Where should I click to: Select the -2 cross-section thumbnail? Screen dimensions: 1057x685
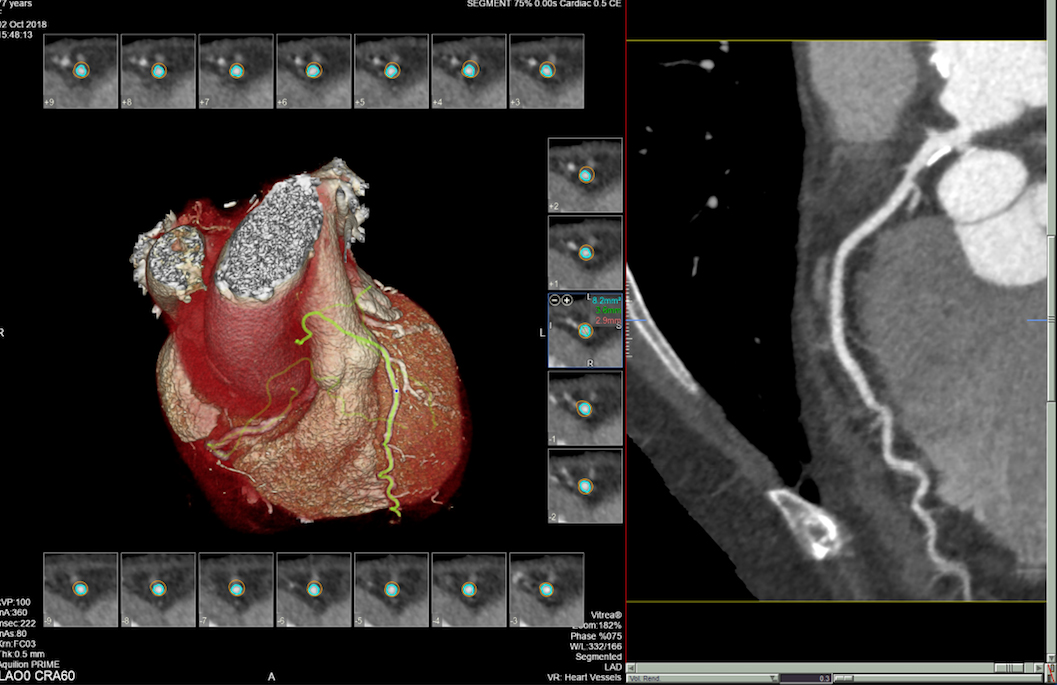pyautogui.click(x=585, y=487)
